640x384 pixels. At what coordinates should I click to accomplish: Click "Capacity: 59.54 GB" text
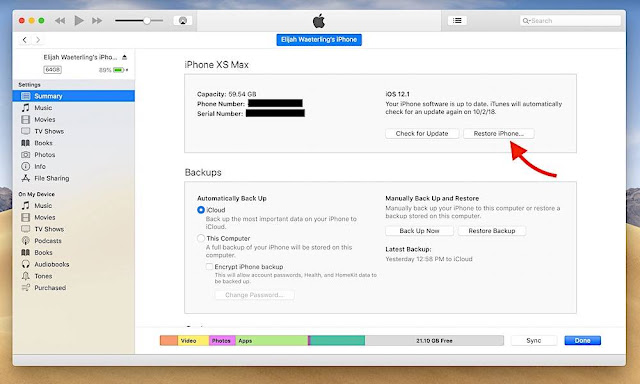(x=227, y=94)
